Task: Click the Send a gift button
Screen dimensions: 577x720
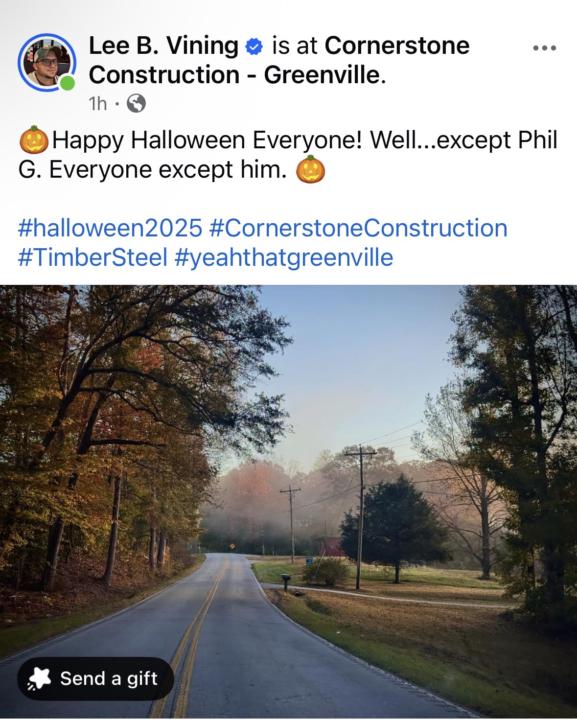Action: pyautogui.click(x=95, y=678)
